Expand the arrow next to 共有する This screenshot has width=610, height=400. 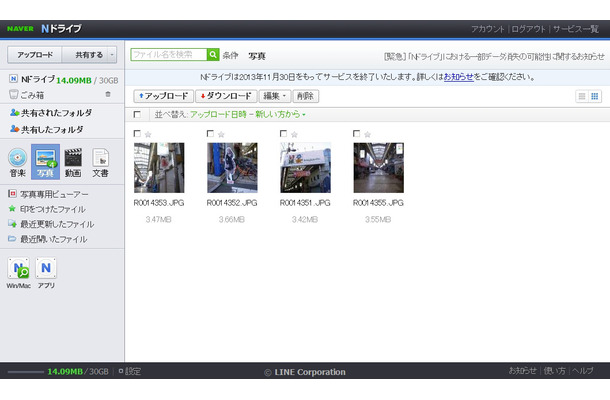112,55
